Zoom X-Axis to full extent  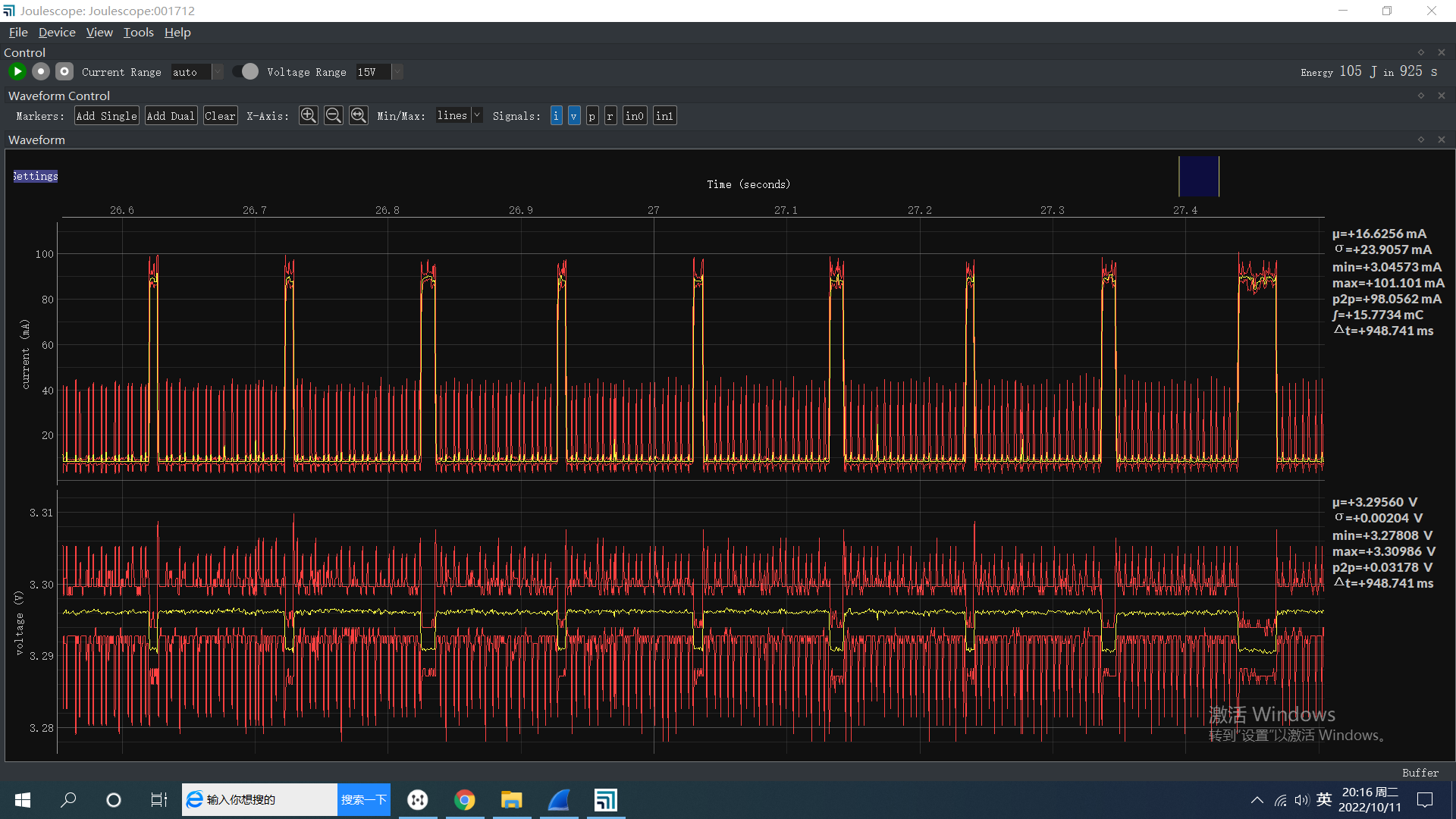[x=359, y=115]
